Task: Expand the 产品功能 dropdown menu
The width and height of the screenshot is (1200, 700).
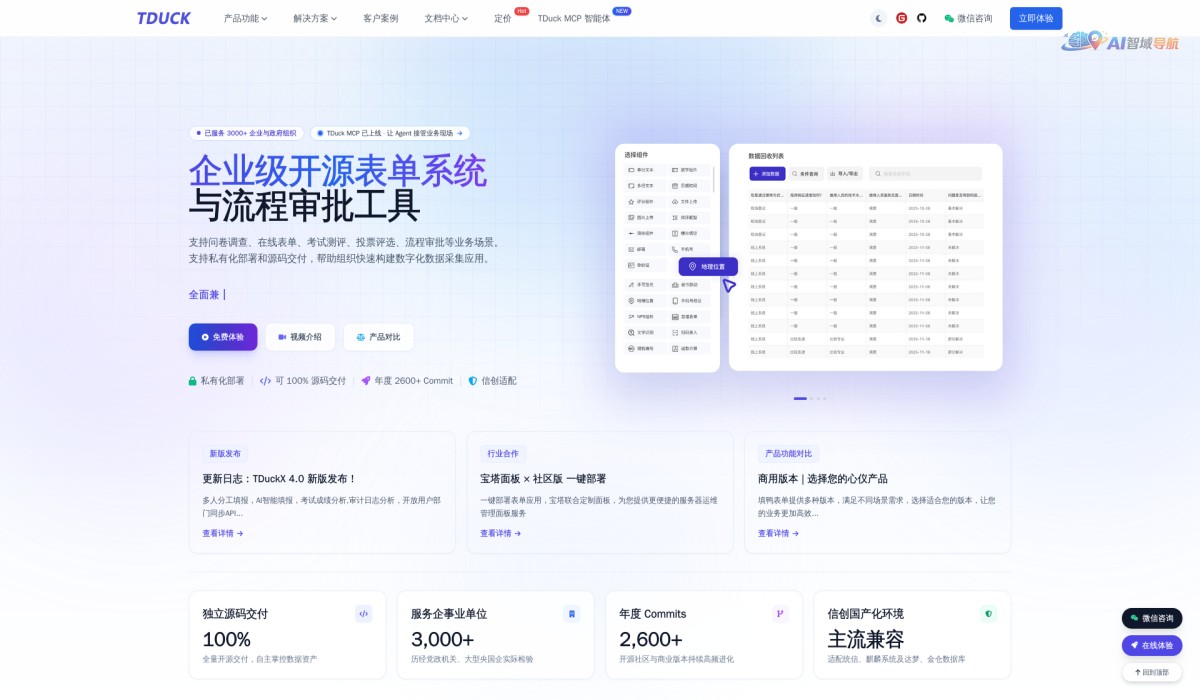Action: tap(246, 18)
